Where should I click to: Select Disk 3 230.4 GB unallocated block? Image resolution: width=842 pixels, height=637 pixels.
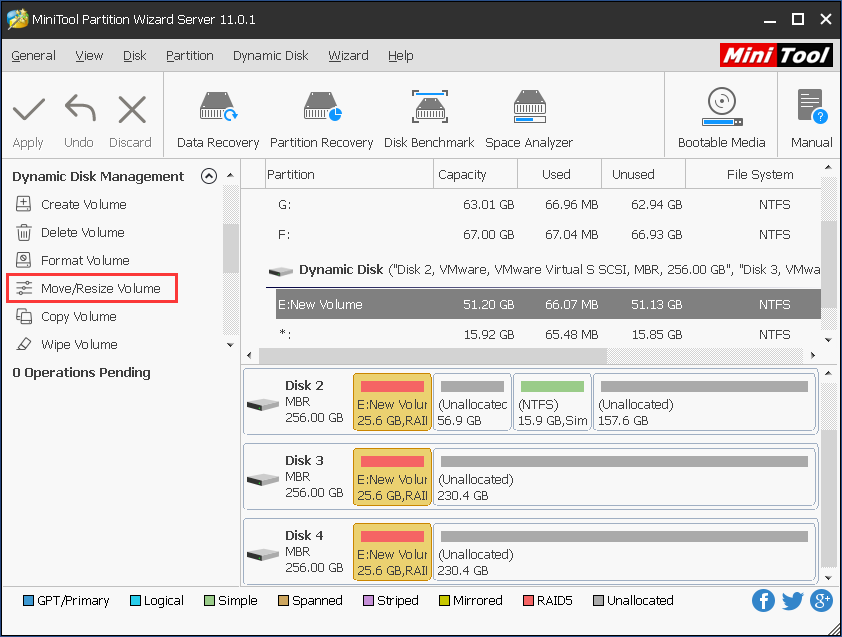point(625,477)
